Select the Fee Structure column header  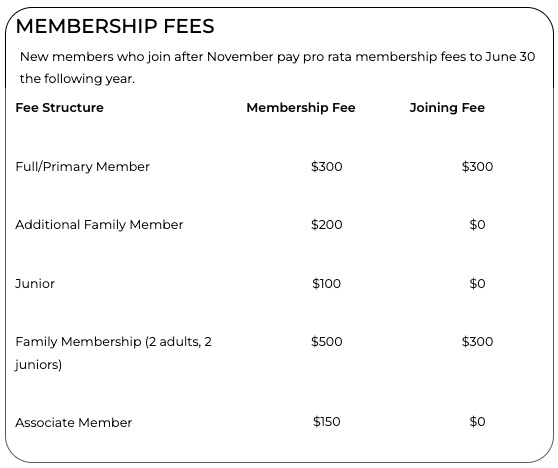tap(59, 107)
